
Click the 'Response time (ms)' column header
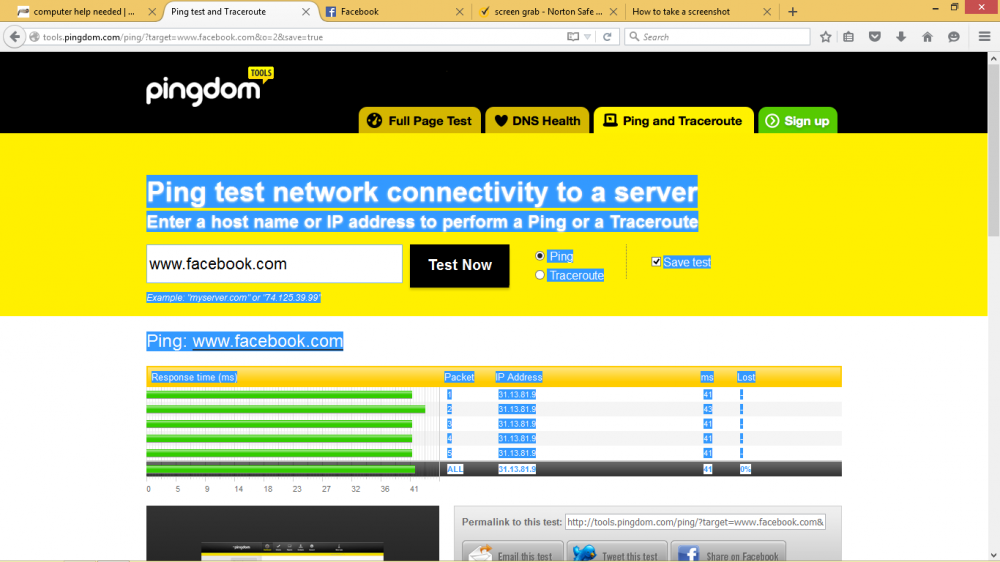pyautogui.click(x=194, y=377)
